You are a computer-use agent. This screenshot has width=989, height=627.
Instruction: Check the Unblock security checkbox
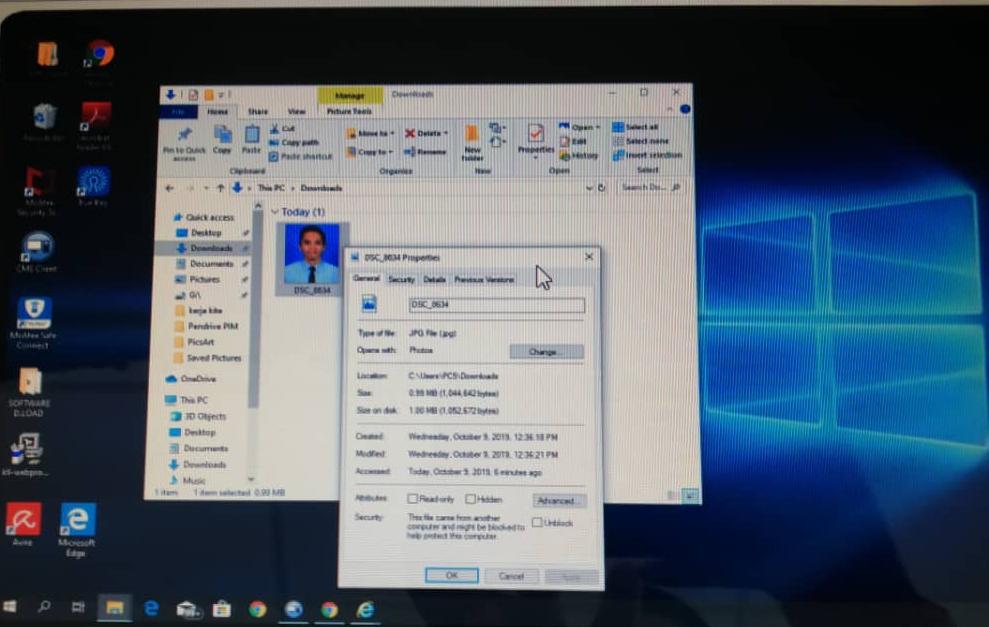[538, 522]
